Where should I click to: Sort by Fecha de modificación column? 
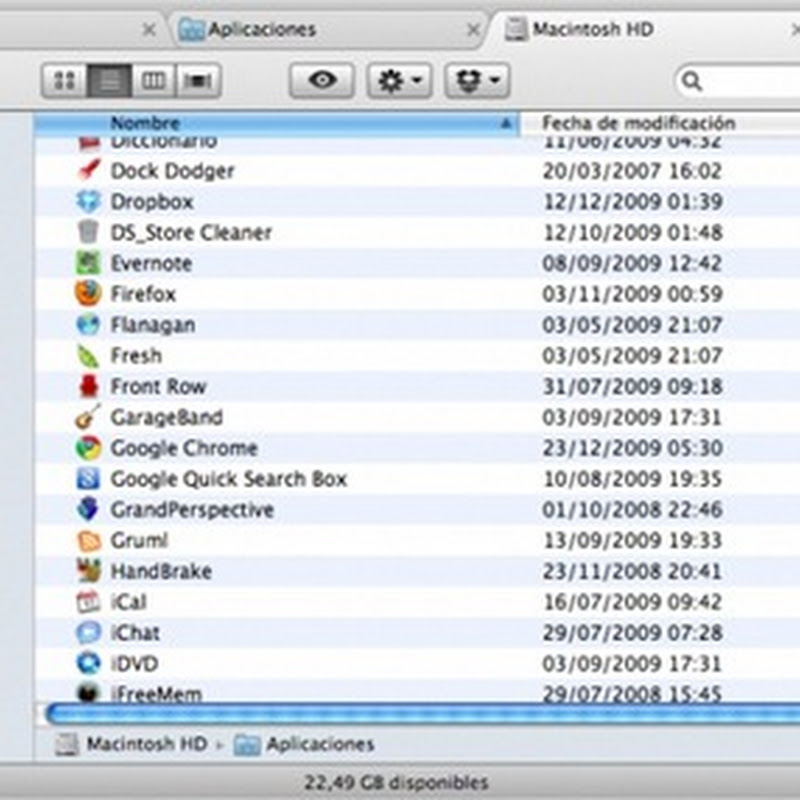pyautogui.click(x=660, y=123)
